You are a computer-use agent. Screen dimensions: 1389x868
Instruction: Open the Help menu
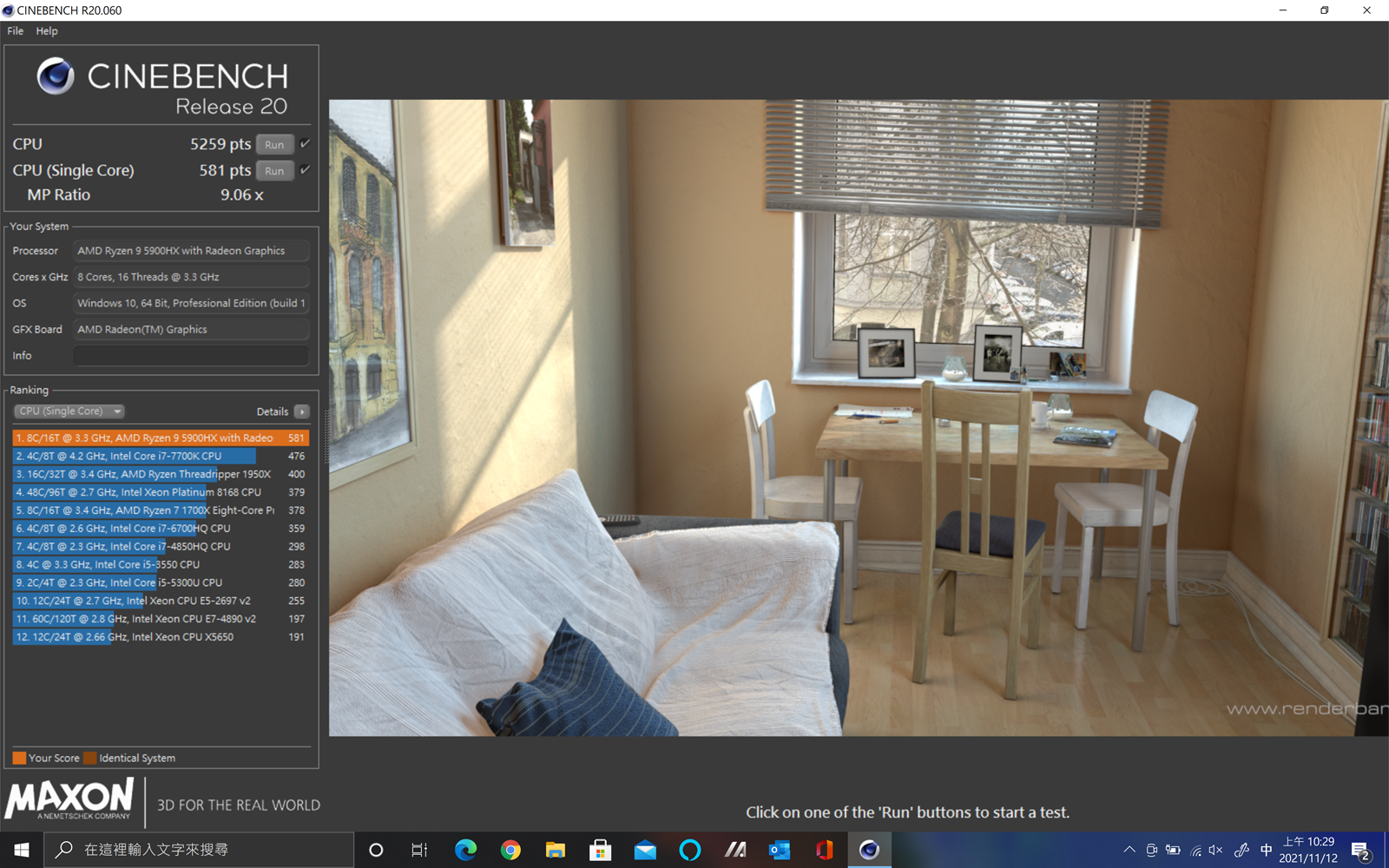click(47, 31)
